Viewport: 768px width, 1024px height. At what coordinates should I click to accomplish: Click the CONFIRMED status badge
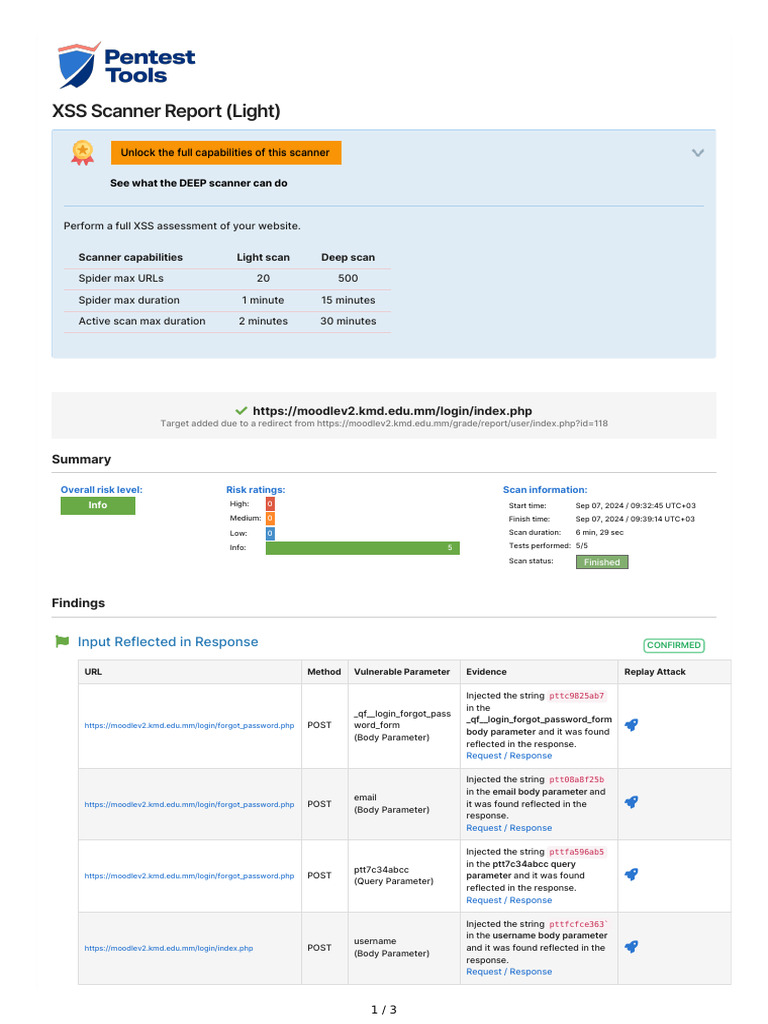point(674,645)
